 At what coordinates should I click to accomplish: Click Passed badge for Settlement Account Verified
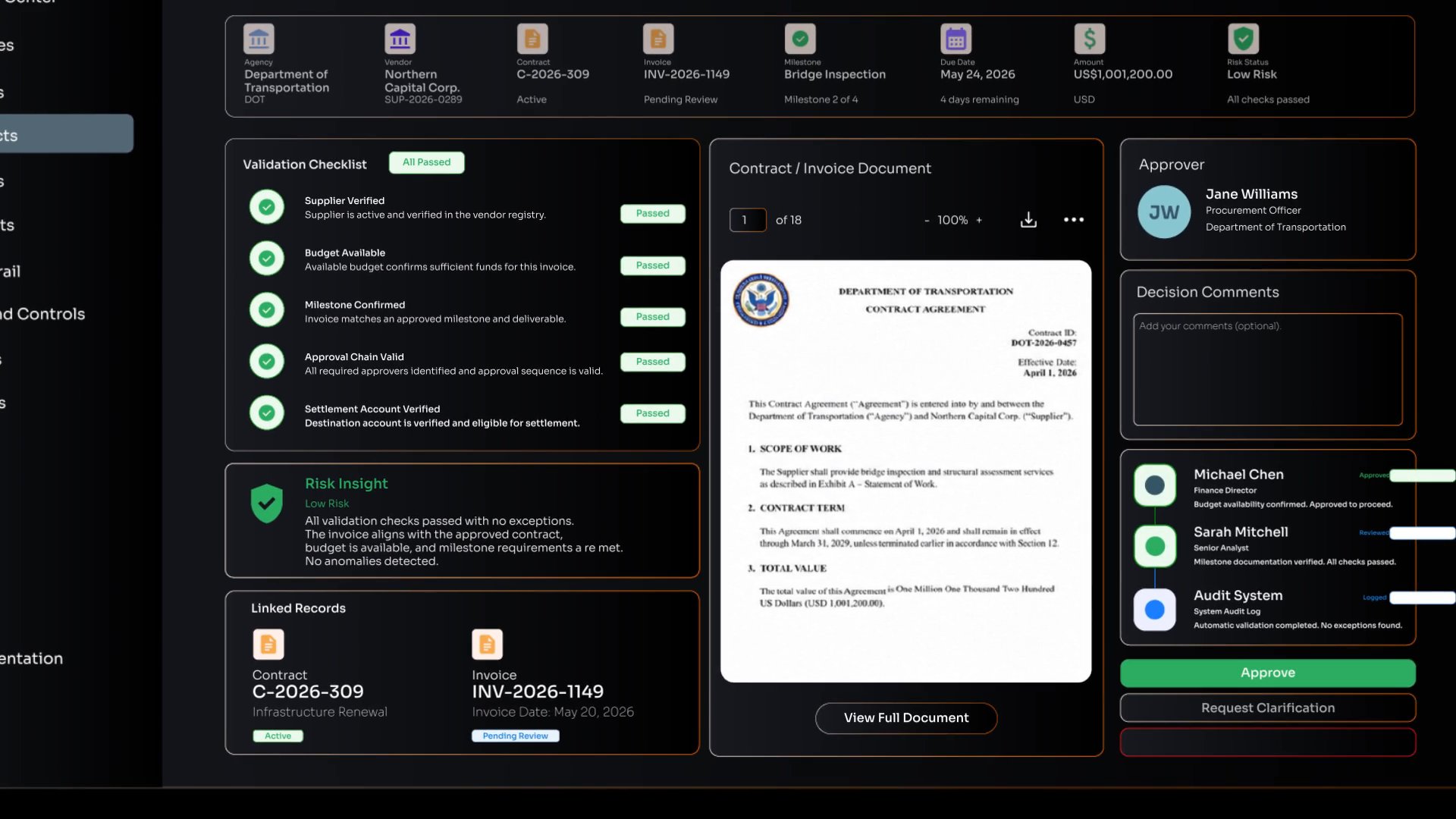[653, 413]
